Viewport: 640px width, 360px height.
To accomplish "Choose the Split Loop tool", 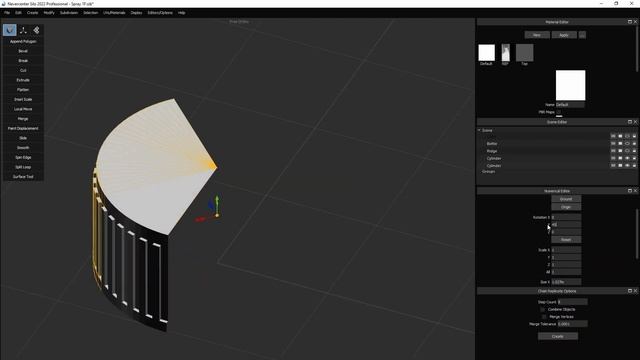I will (x=23, y=167).
